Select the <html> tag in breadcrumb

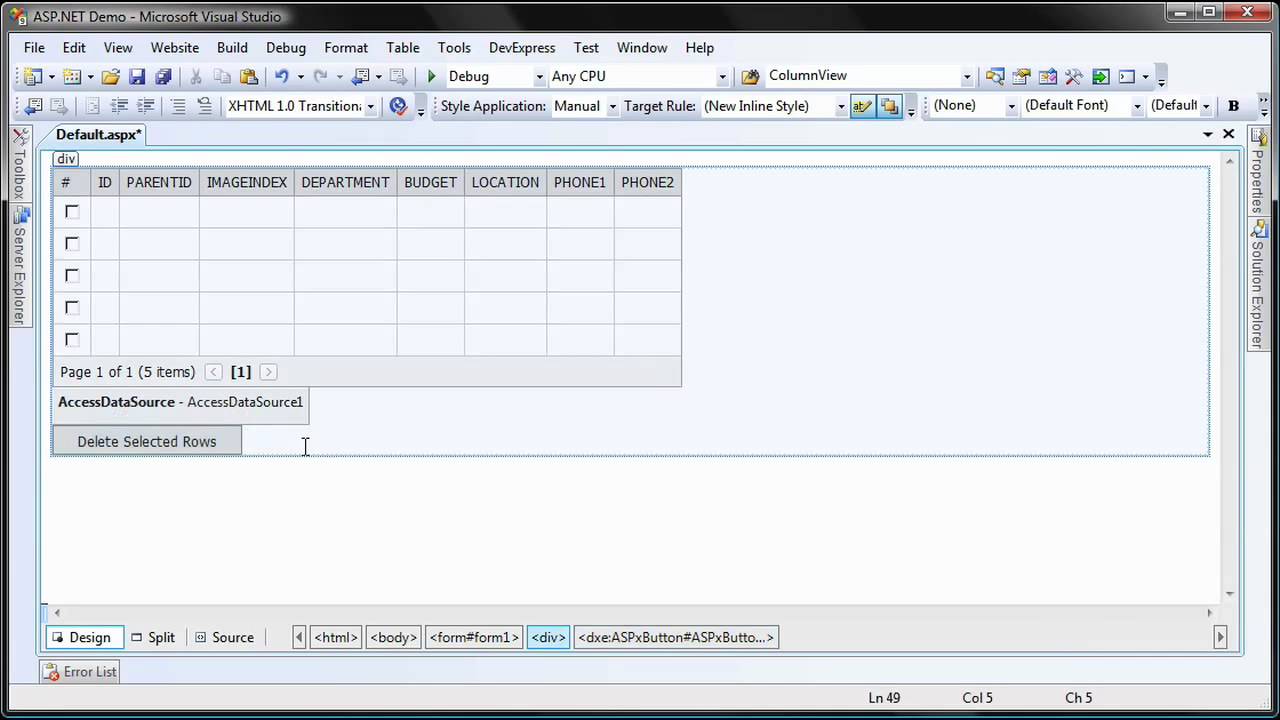(336, 637)
